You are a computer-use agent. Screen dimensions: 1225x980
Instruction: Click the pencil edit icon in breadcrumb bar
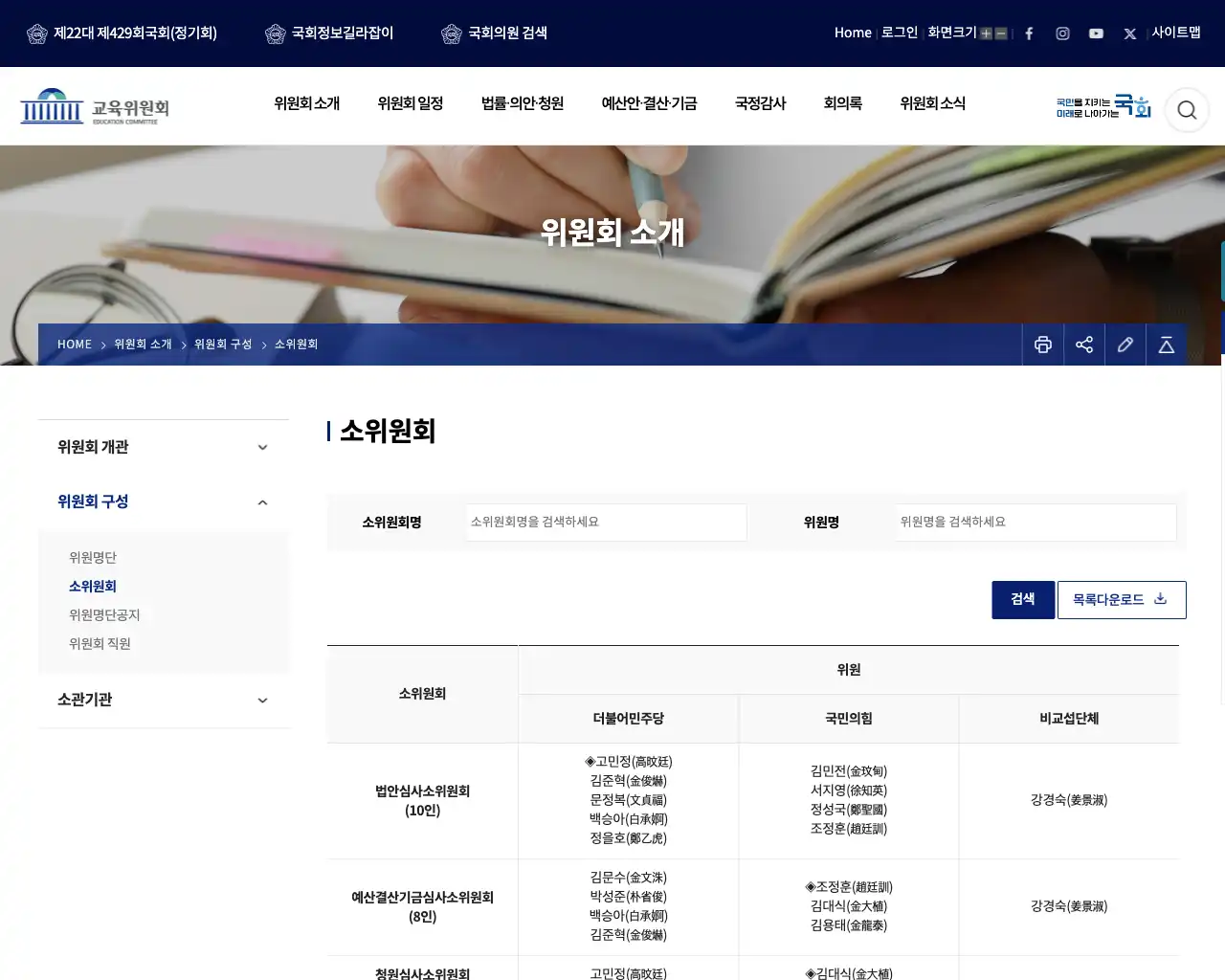(x=1125, y=345)
